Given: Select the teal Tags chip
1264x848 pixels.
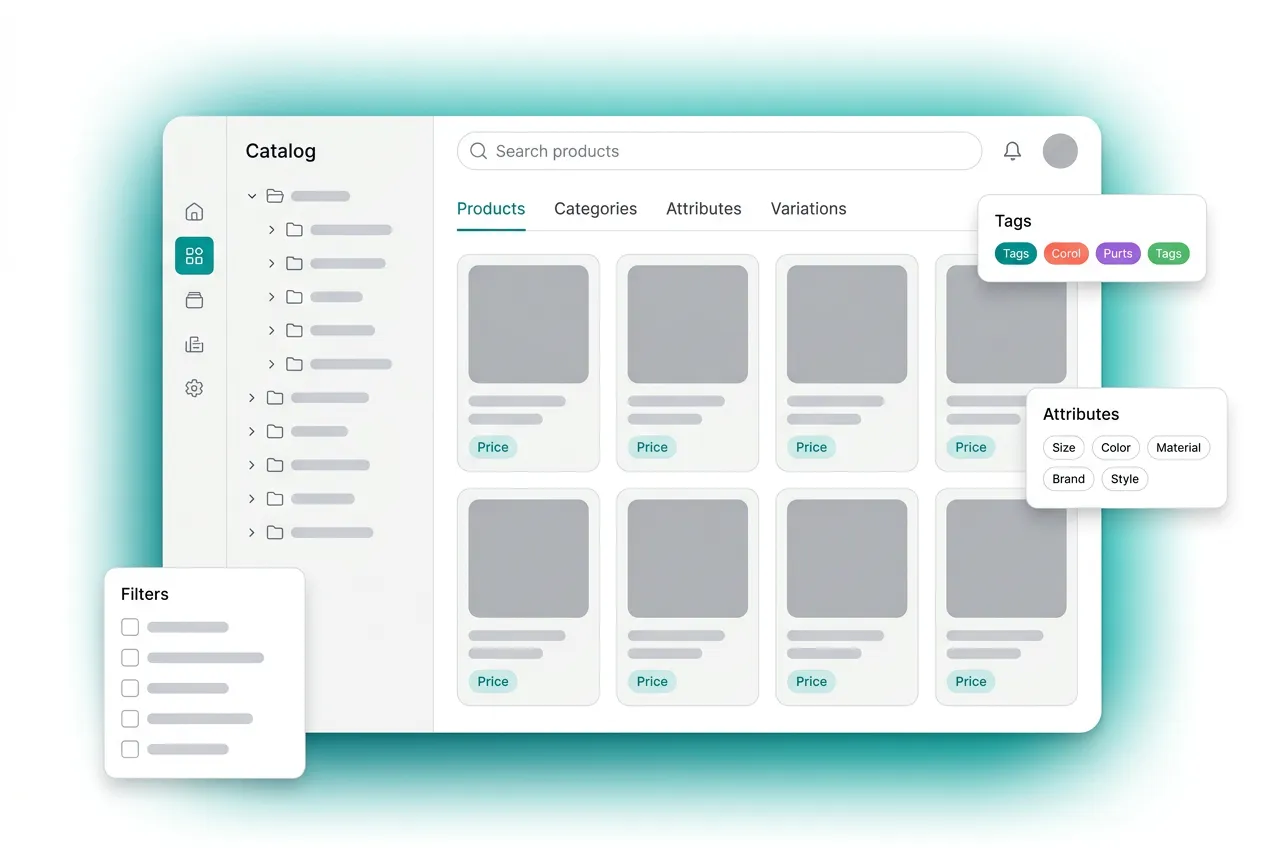Looking at the screenshot, I should click(x=1016, y=253).
